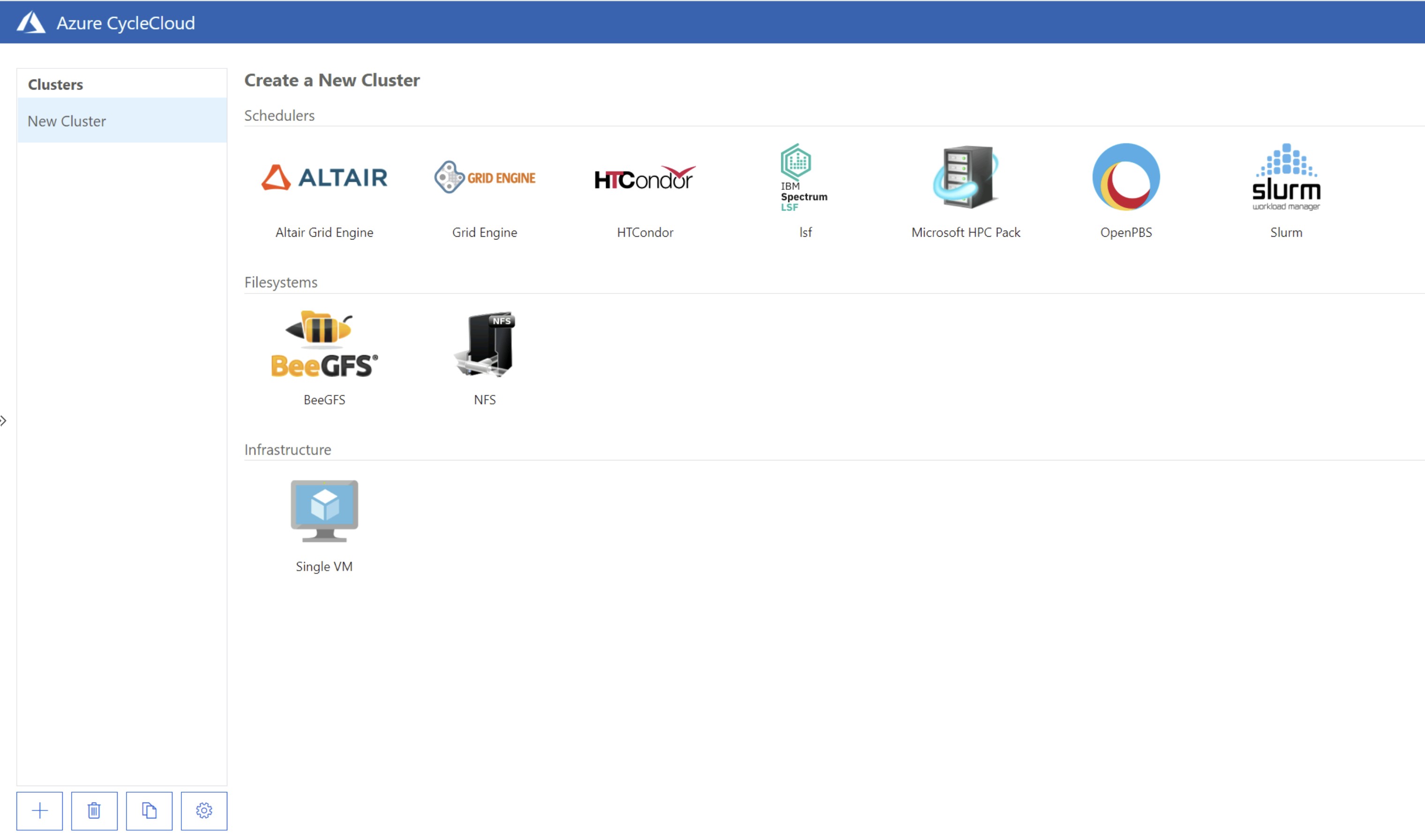Click the Create a New Cluster title

pyautogui.click(x=331, y=80)
